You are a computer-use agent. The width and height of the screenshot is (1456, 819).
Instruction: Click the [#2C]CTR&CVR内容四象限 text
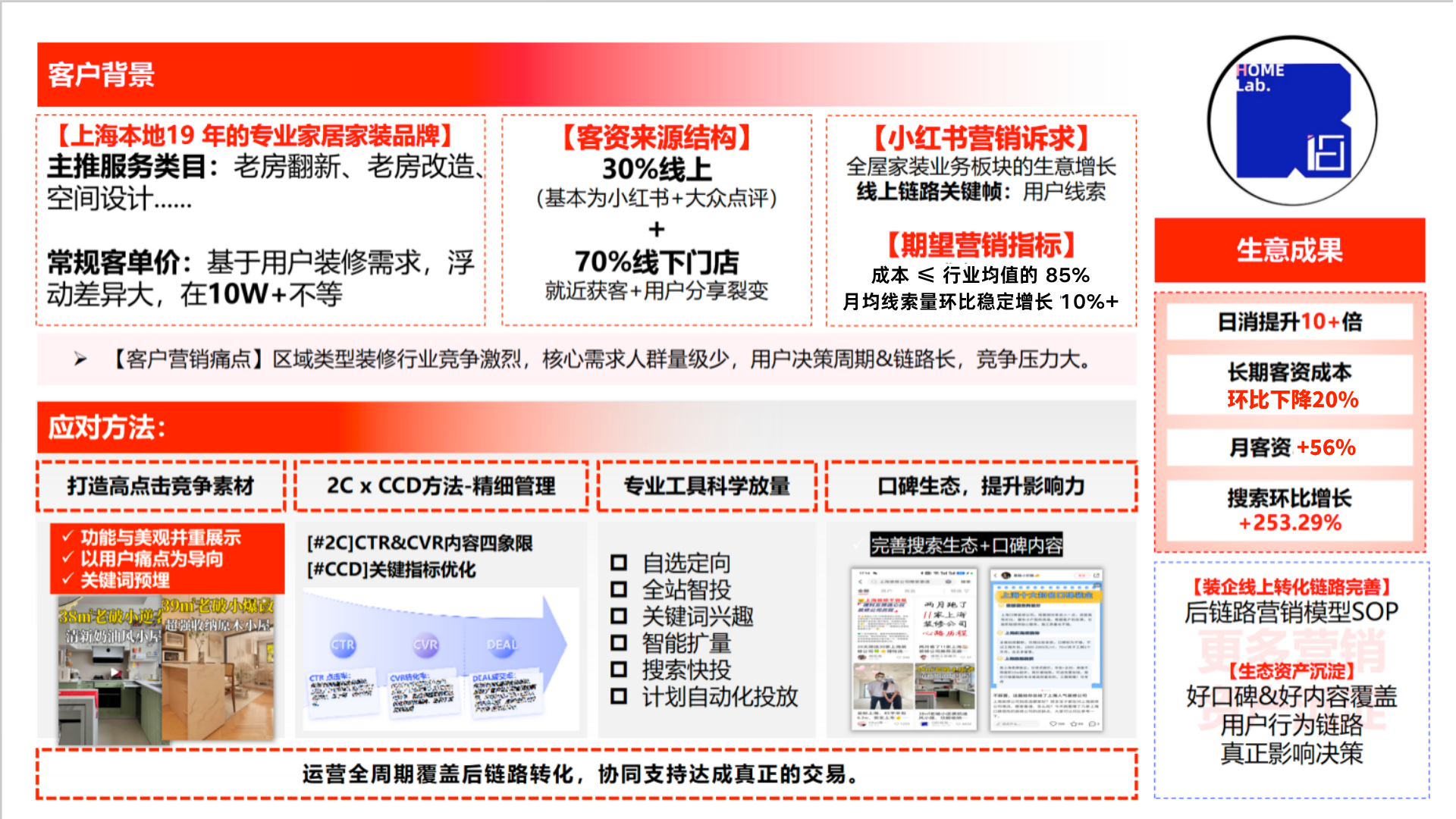click(x=419, y=543)
